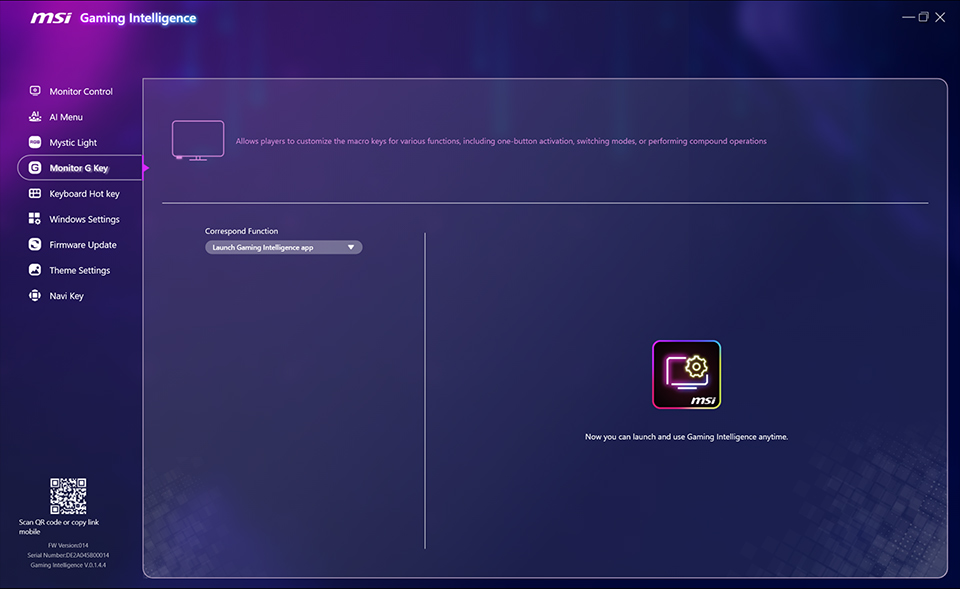Click the monitor outline illustration
960x589 pixels.
coord(197,139)
